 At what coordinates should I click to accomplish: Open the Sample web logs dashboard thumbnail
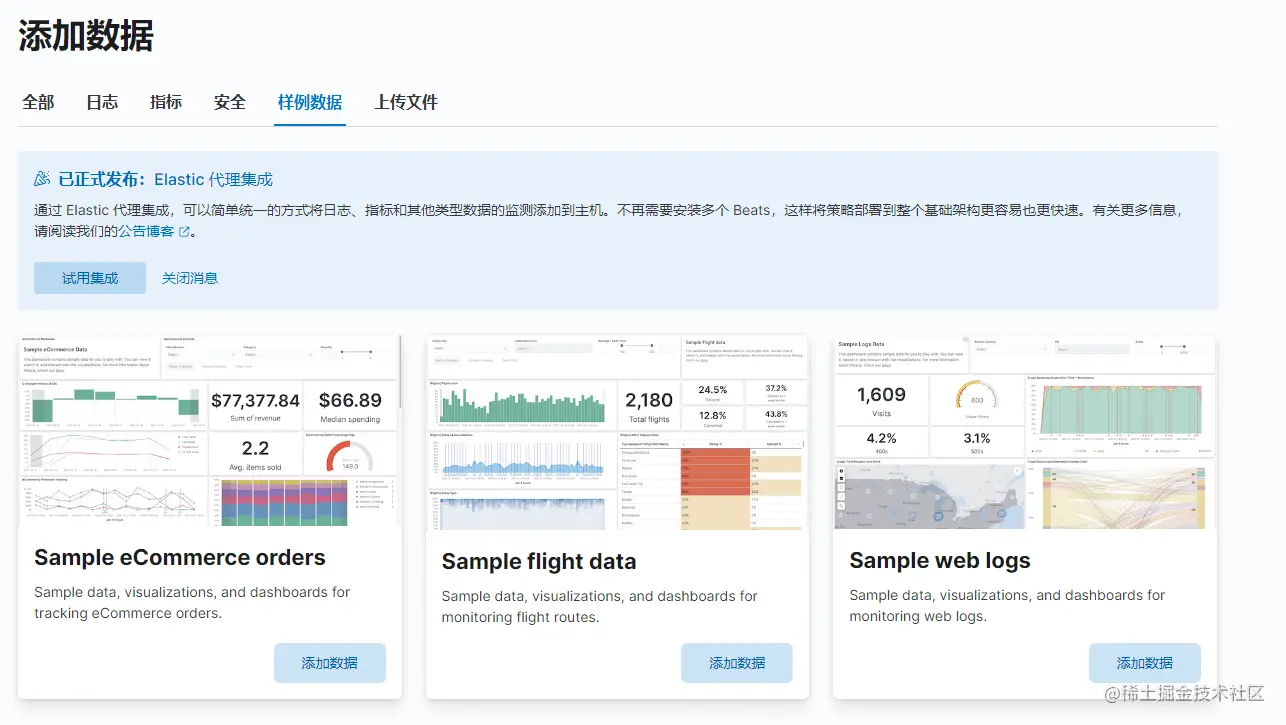click(x=1025, y=432)
